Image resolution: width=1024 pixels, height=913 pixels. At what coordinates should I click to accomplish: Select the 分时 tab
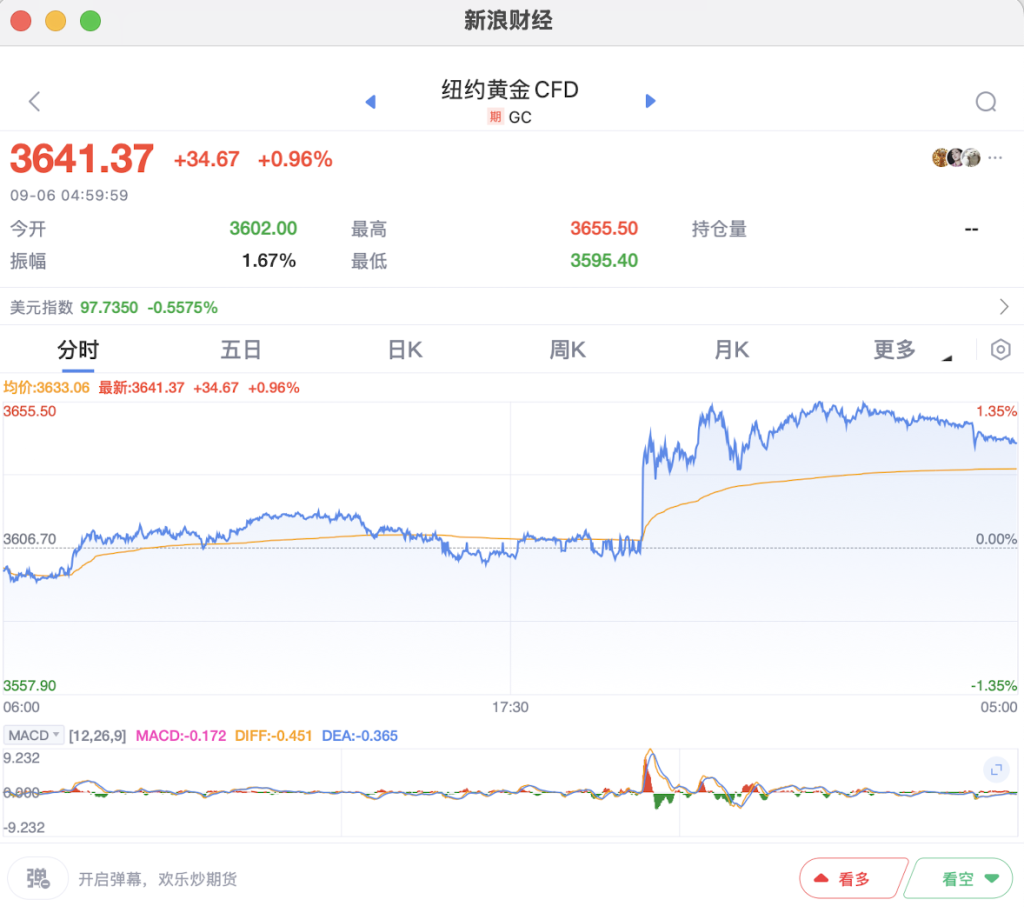(78, 350)
